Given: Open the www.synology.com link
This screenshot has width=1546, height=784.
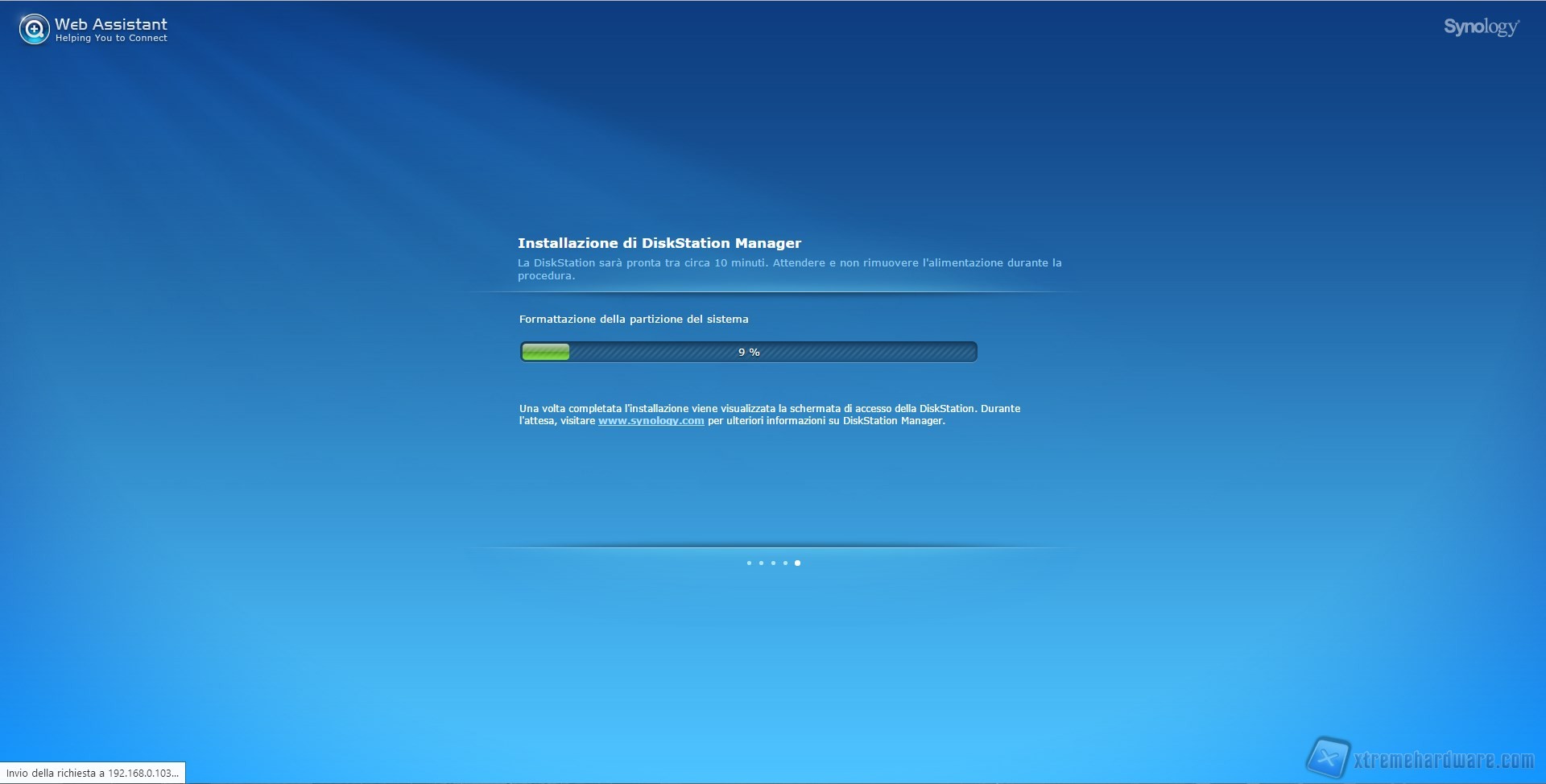Looking at the screenshot, I should [651, 421].
